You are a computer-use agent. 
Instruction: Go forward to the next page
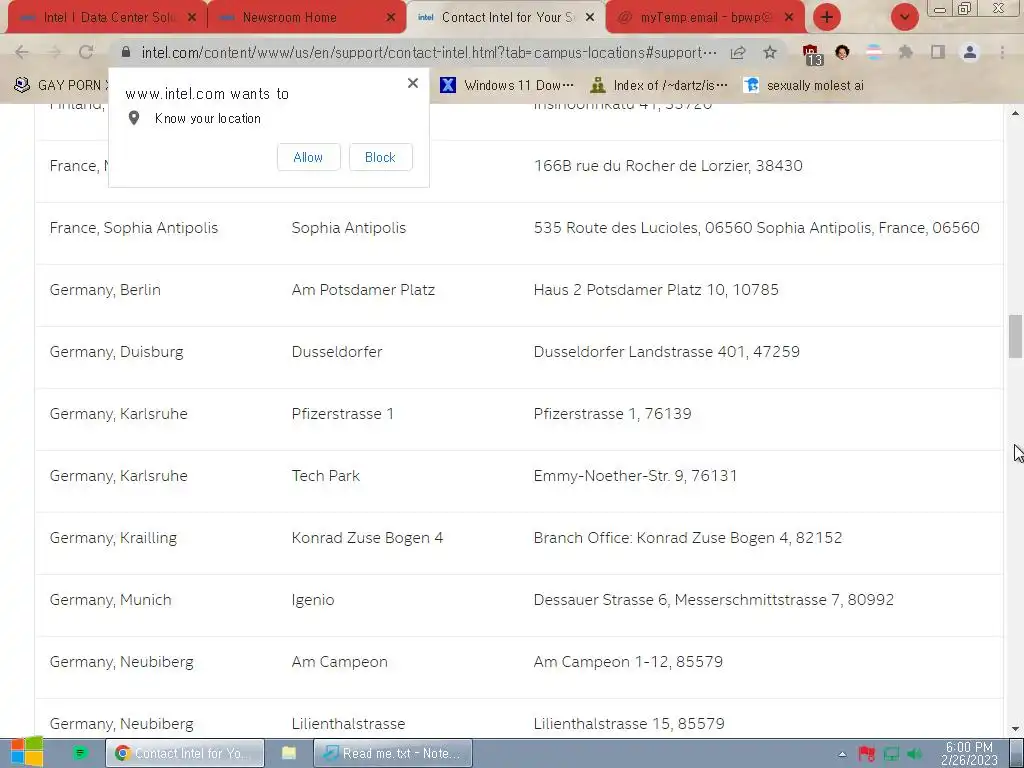click(x=54, y=52)
